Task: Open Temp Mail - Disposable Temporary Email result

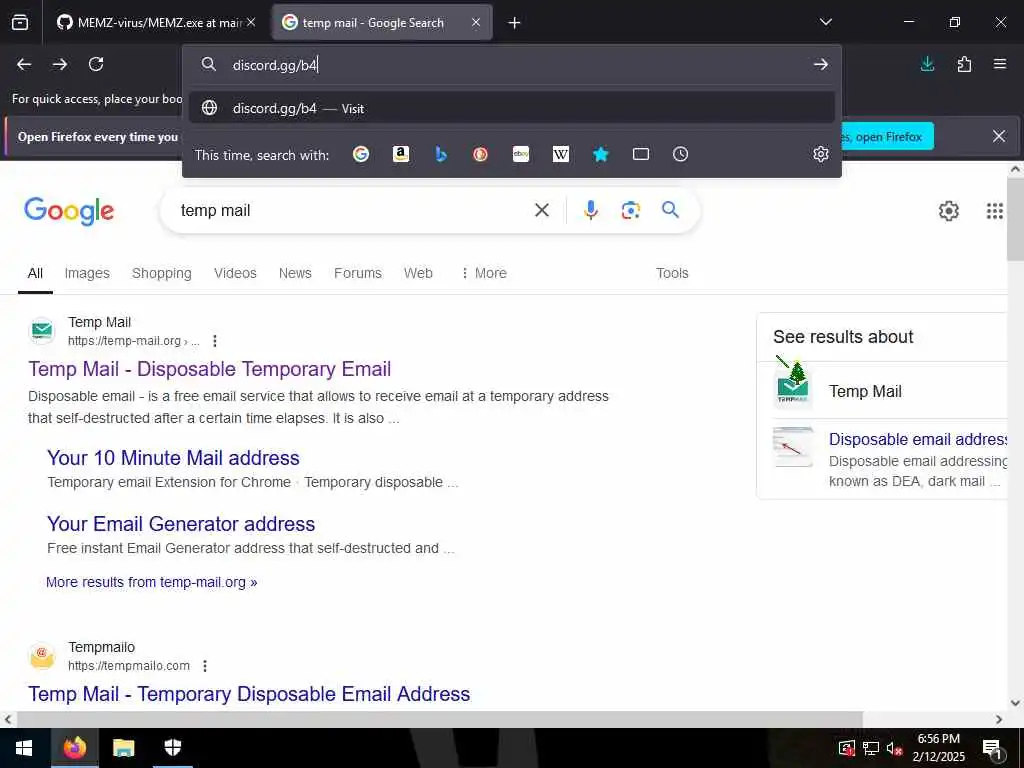Action: pos(210,369)
